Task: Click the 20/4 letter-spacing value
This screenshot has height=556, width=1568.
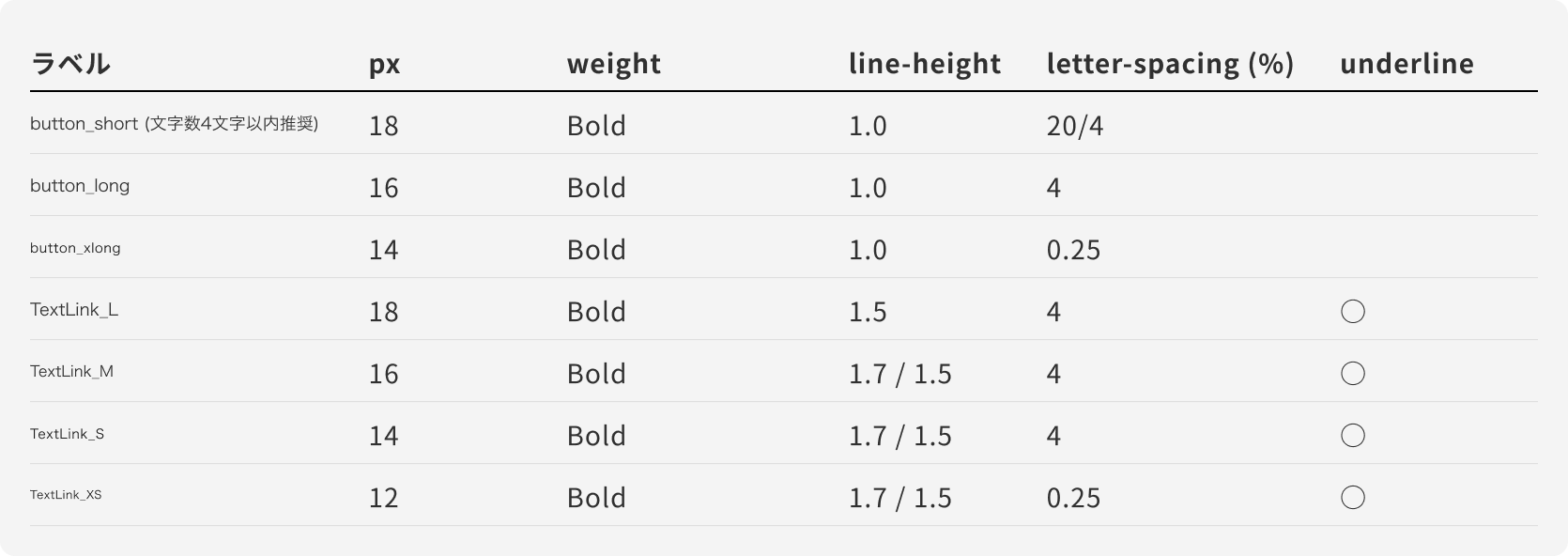Action: pos(1075,126)
